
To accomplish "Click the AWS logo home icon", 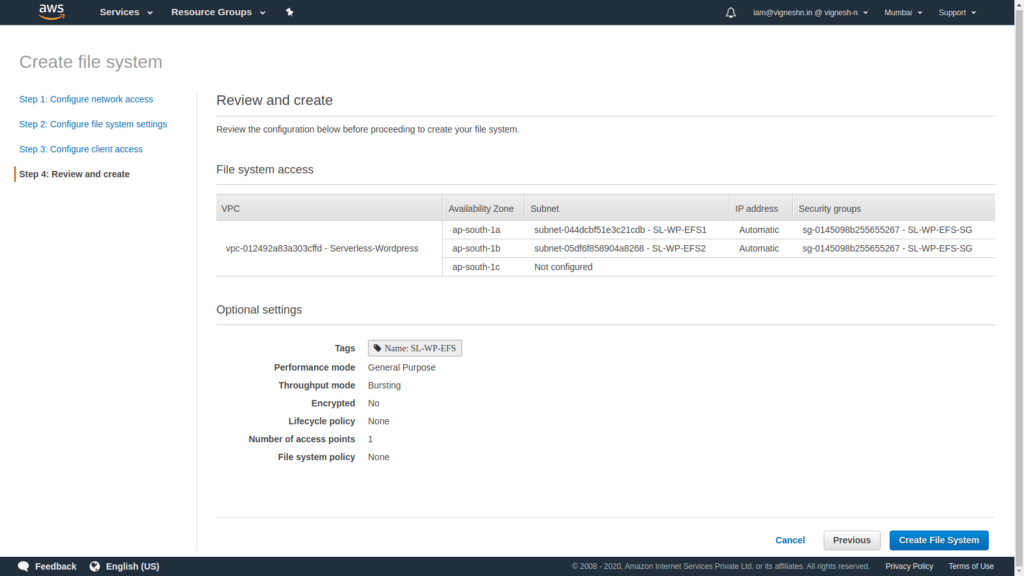I will pos(51,12).
